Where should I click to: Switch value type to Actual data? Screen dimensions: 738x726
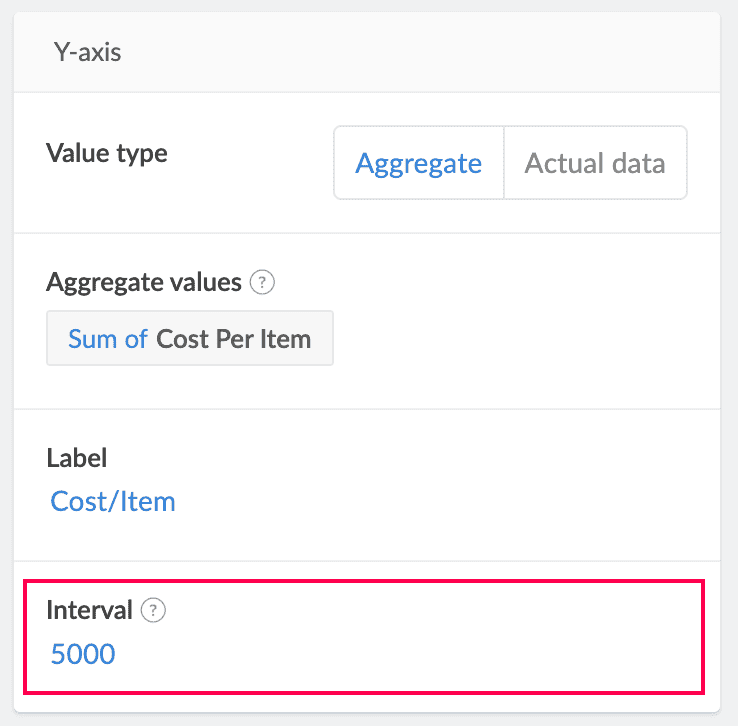(x=595, y=163)
